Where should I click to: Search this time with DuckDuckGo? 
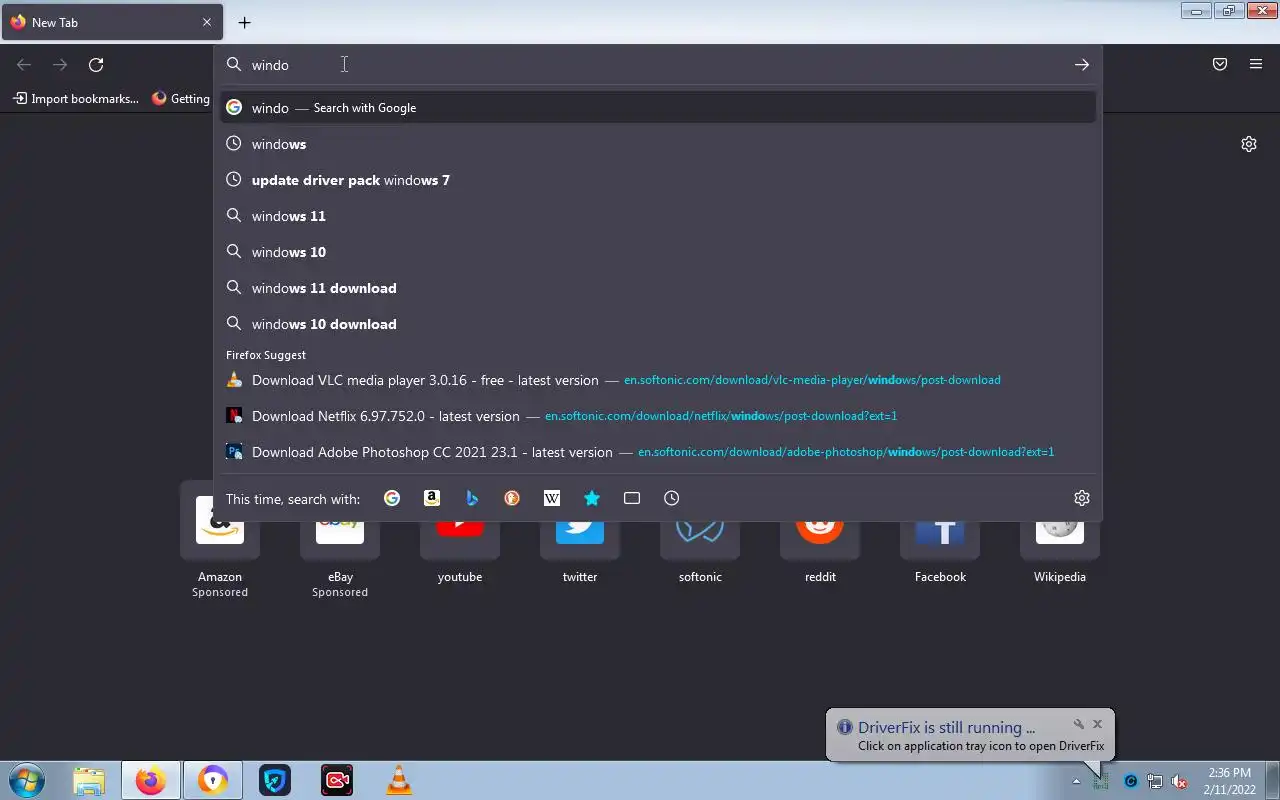512,498
